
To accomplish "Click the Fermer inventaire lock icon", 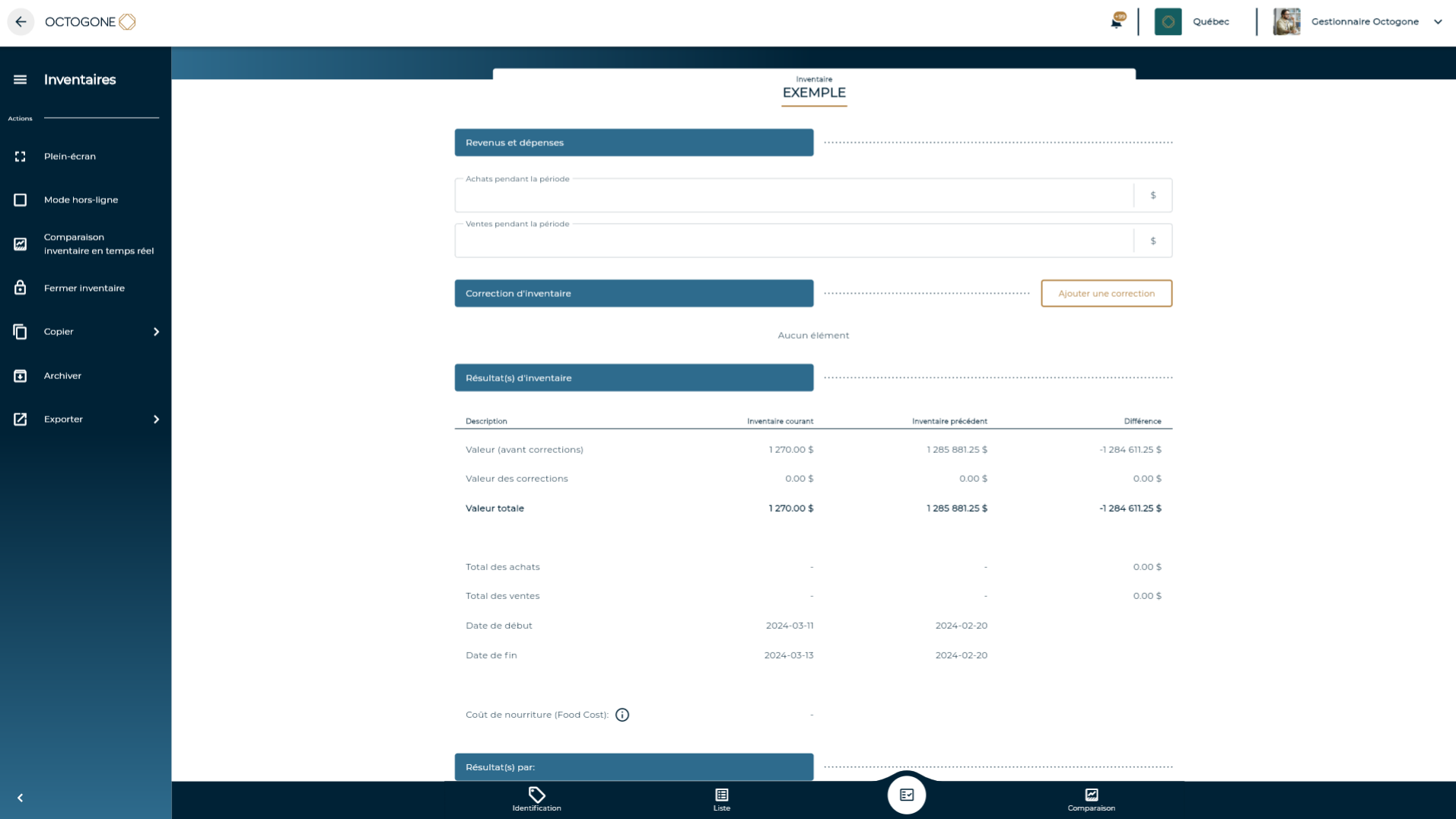I will tap(21, 288).
